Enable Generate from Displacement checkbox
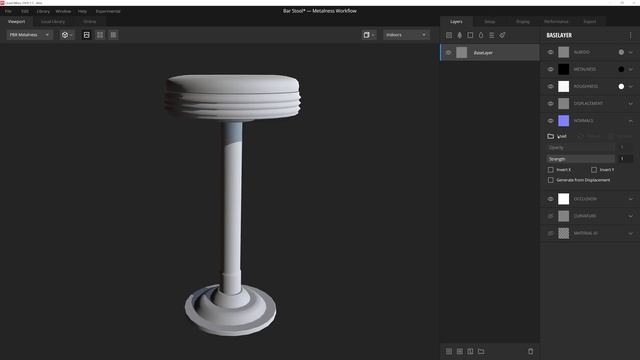This screenshot has height=360, width=640. click(x=551, y=180)
